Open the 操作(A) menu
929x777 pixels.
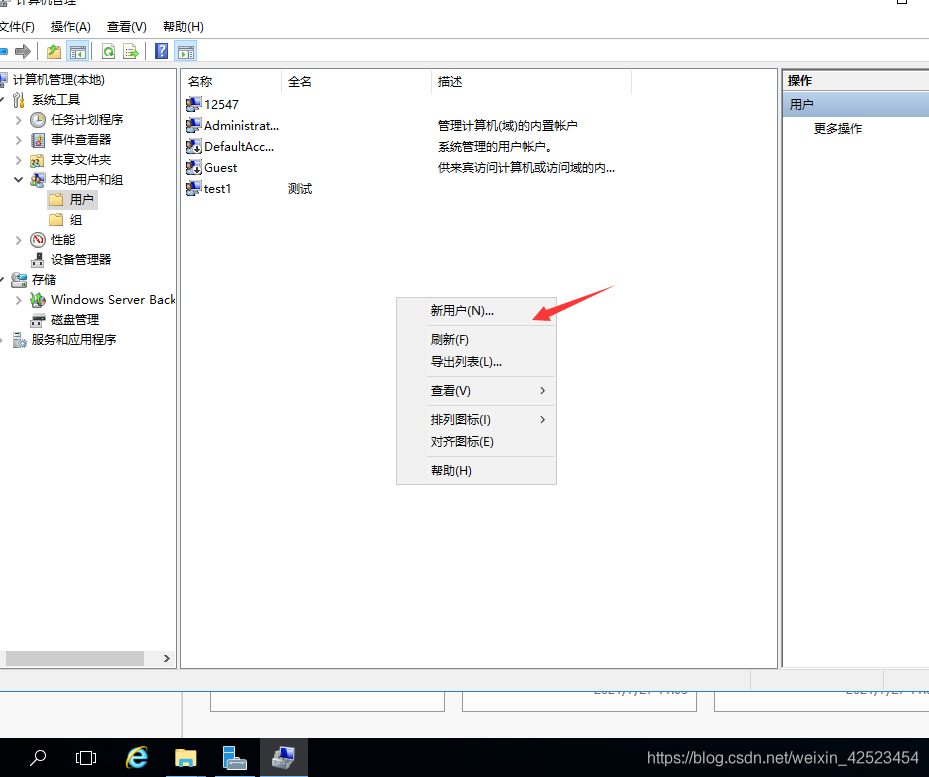point(70,26)
